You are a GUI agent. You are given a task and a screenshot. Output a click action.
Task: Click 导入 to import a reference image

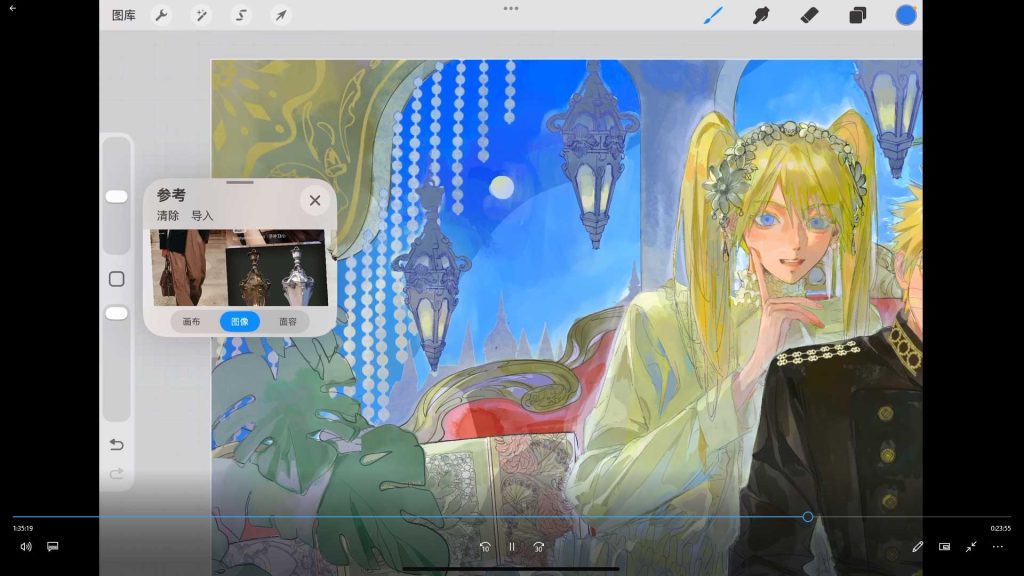click(202, 215)
